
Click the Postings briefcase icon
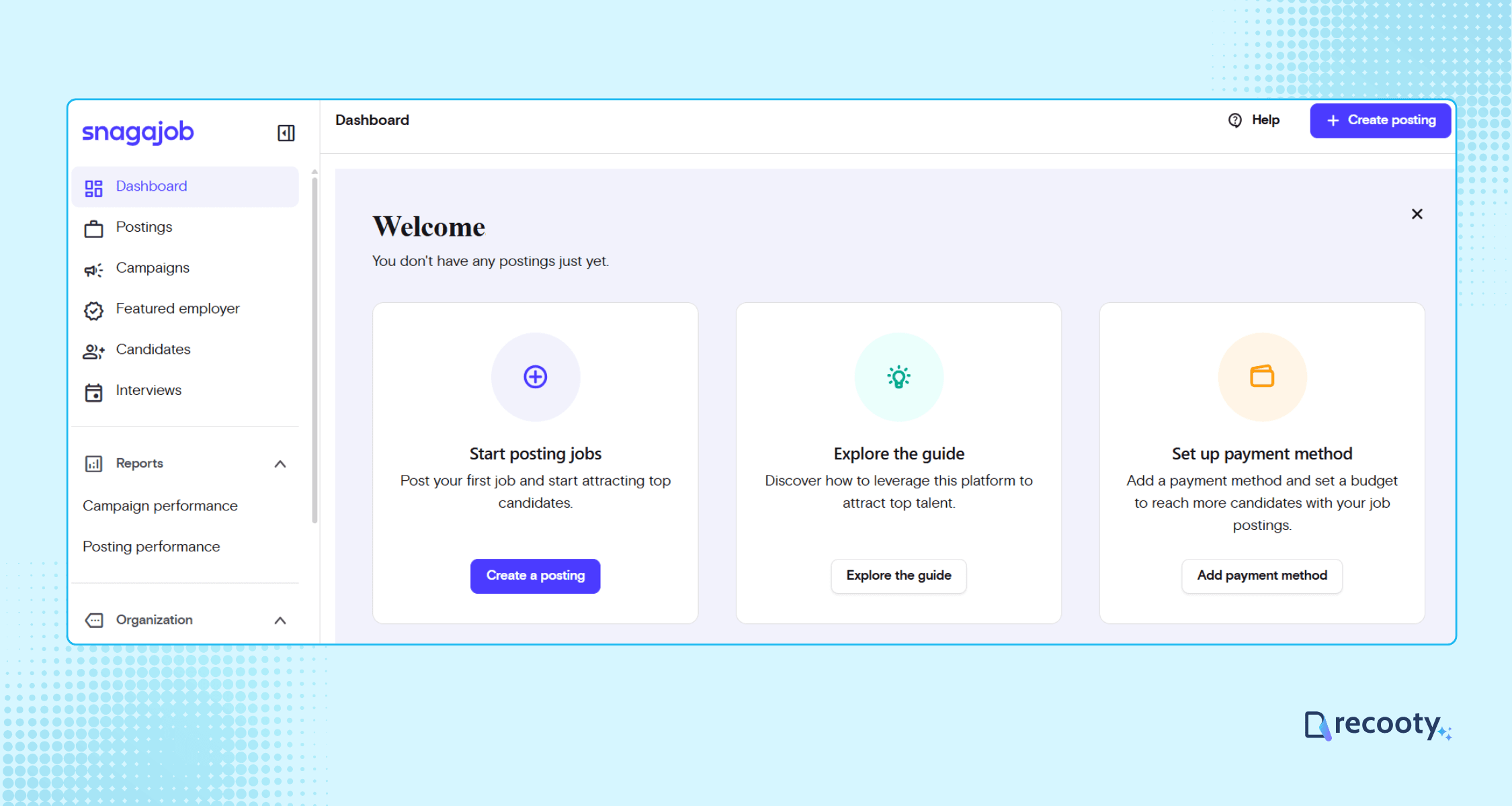point(93,228)
